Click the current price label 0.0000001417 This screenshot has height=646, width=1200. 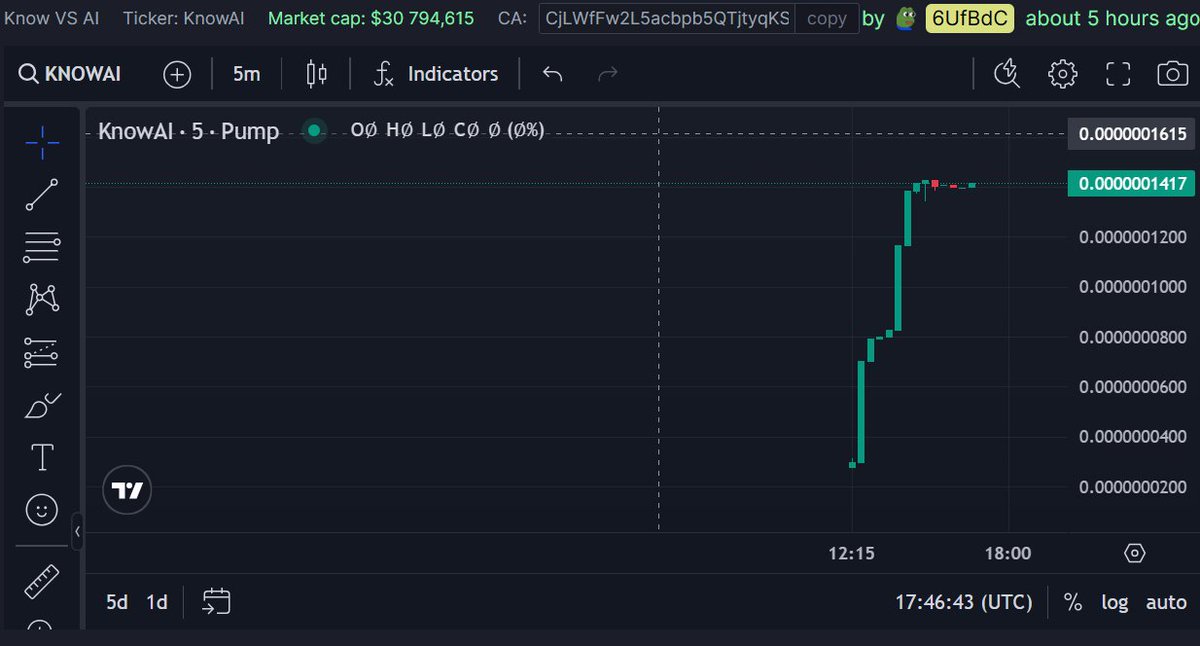pos(1132,184)
